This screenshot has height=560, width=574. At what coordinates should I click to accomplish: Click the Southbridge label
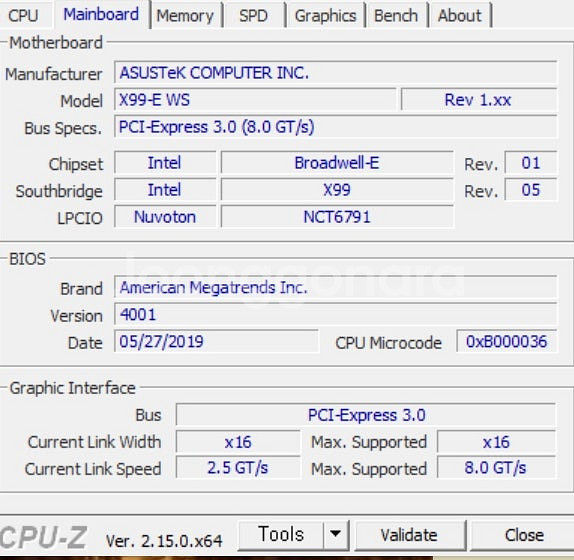coord(59,191)
